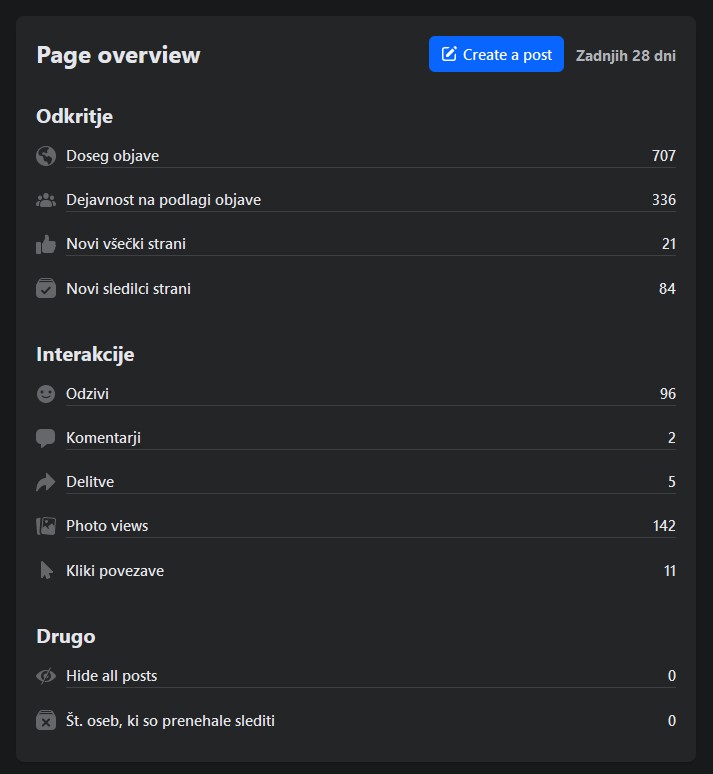Image resolution: width=713 pixels, height=774 pixels.
Task: Open the Photo views metric
Action: pos(107,526)
